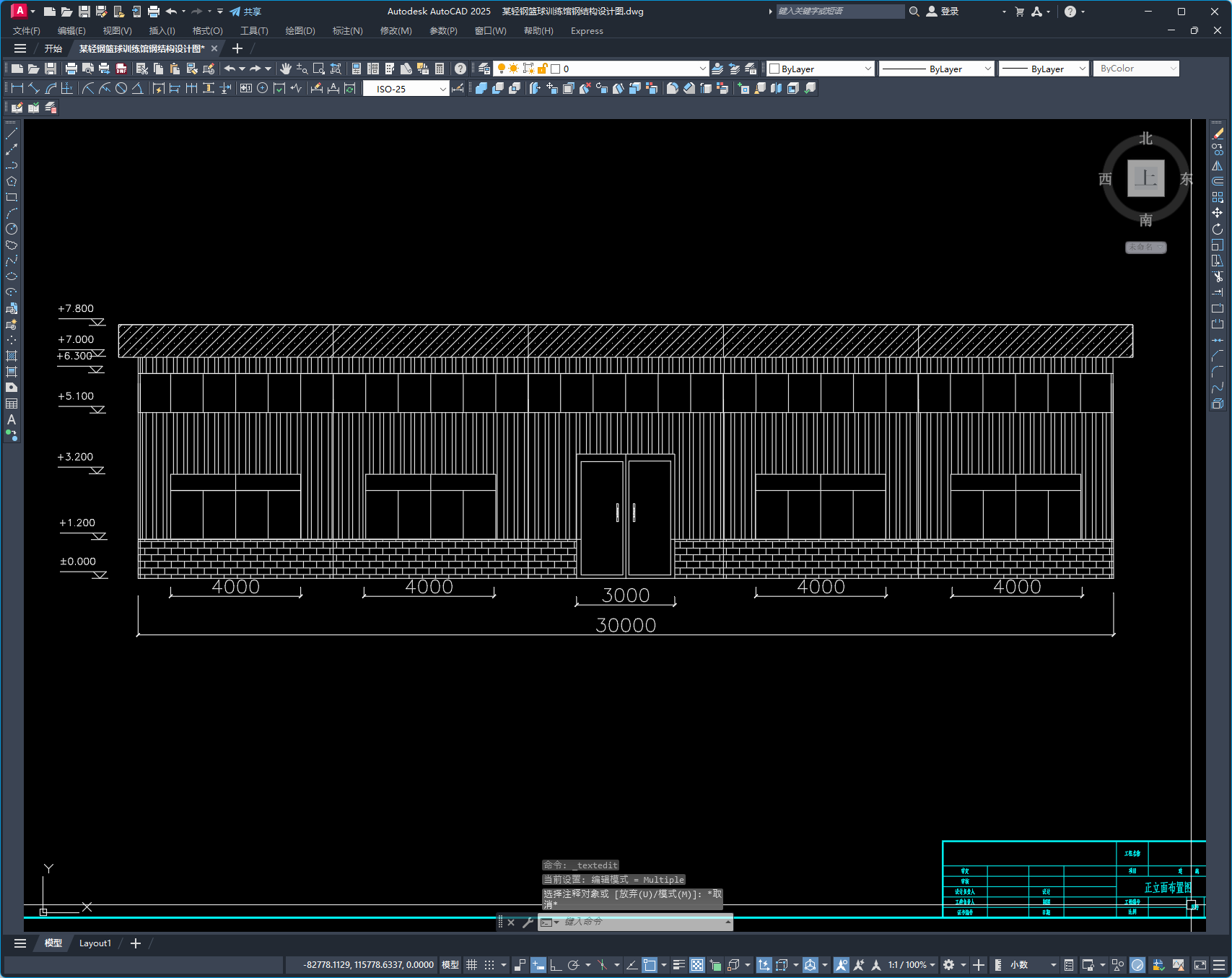Activate the Pan hand tool
Viewport: 1232px width, 978px height.
(x=286, y=69)
